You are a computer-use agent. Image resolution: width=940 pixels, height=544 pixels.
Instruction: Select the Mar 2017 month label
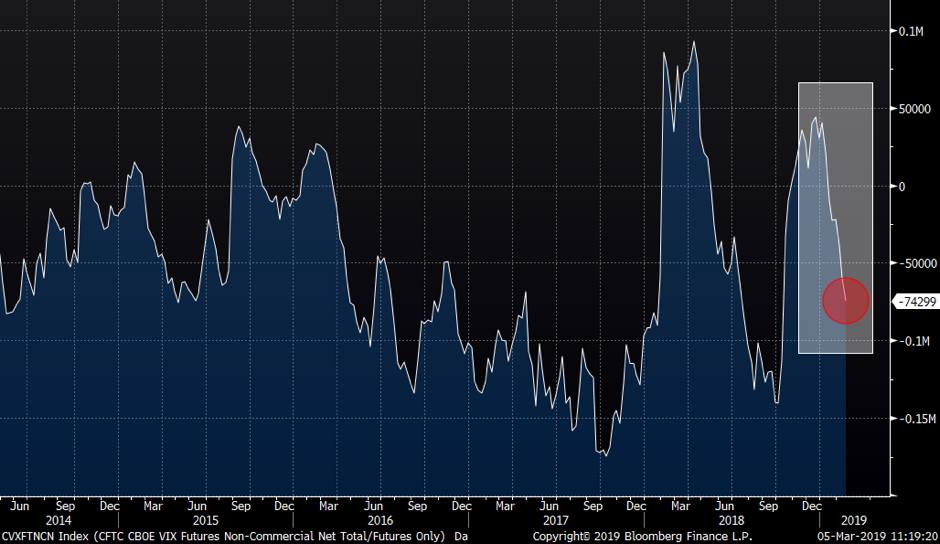pos(505,506)
